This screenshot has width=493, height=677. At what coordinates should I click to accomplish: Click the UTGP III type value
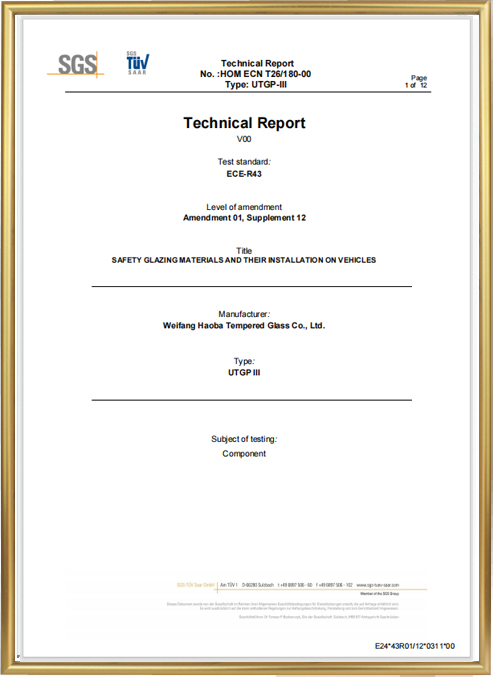coord(244,373)
